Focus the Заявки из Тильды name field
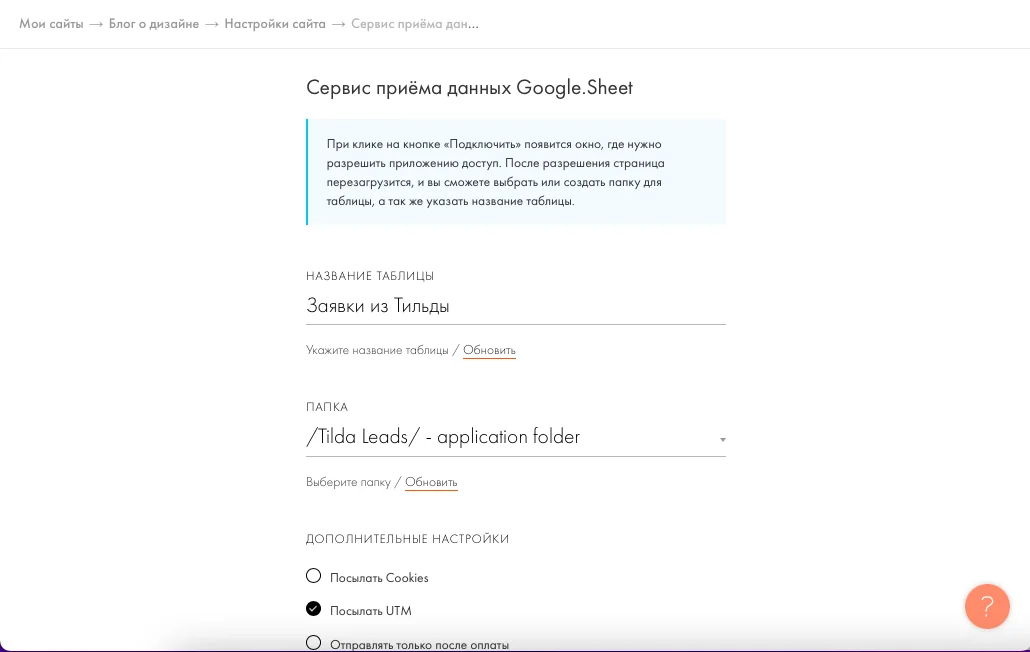 click(x=515, y=306)
